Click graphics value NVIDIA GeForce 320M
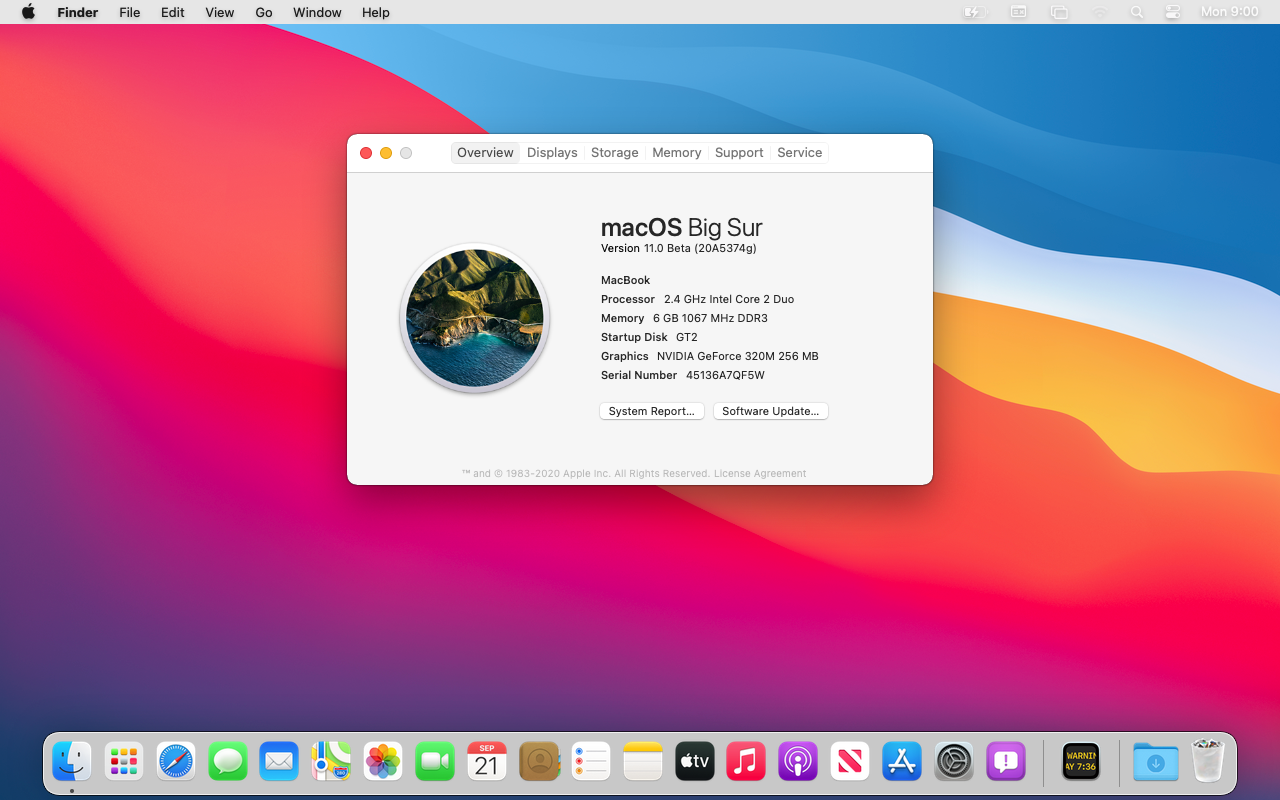Viewport: 1280px width, 800px height. coord(738,356)
